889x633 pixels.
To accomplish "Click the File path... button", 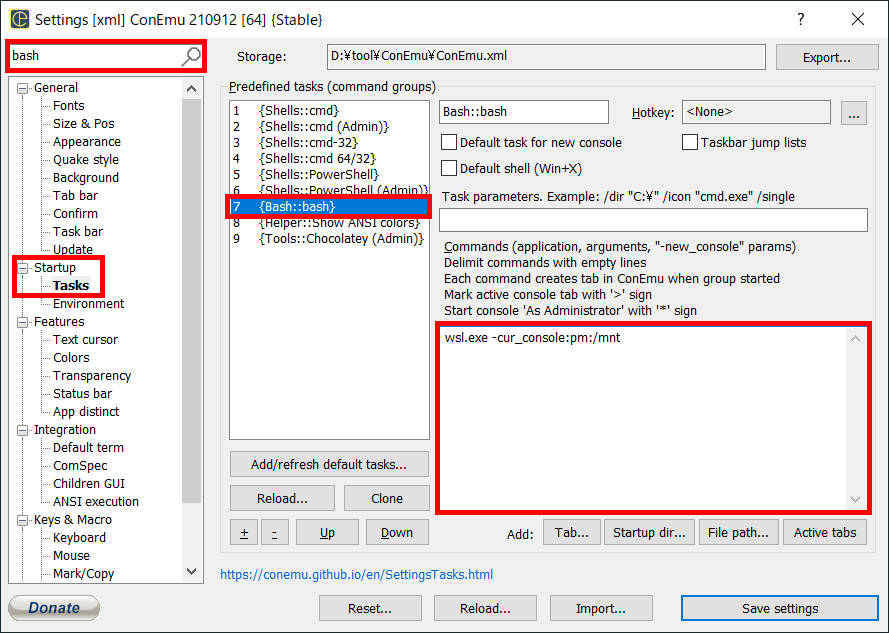I will (x=738, y=533).
